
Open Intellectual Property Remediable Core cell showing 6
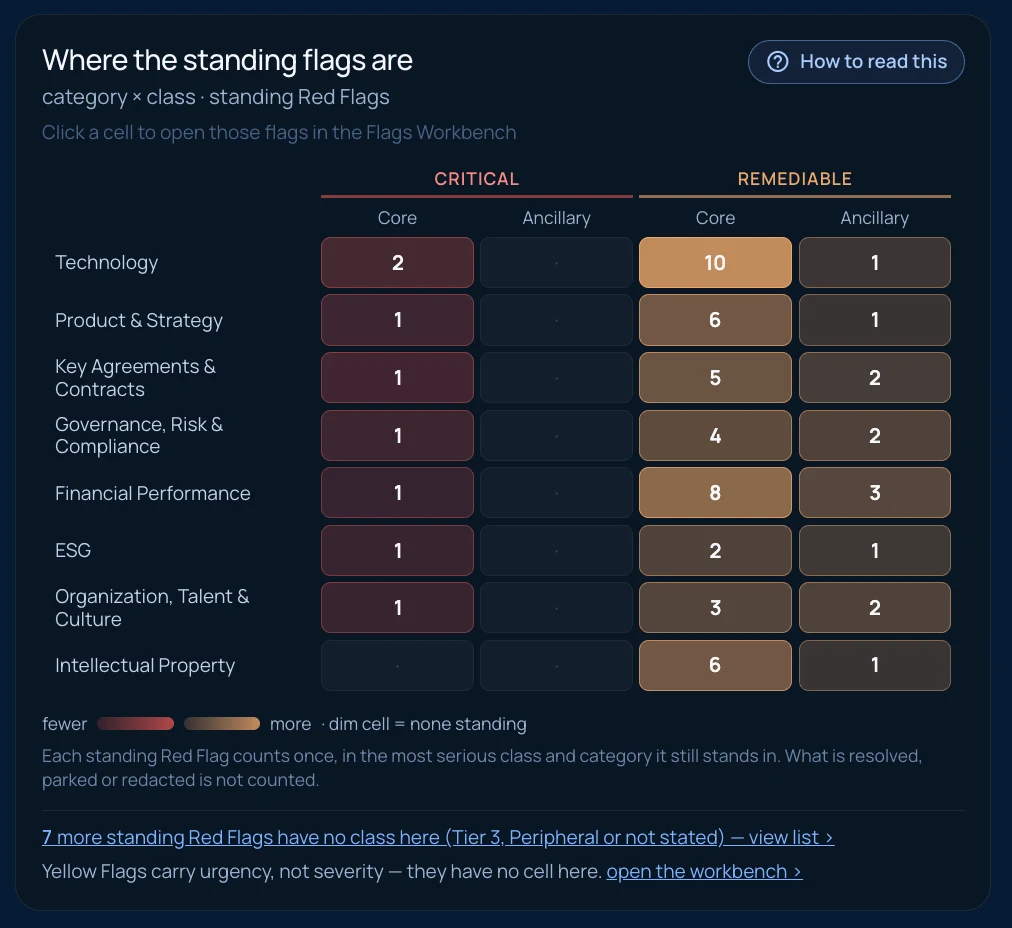[x=715, y=665]
